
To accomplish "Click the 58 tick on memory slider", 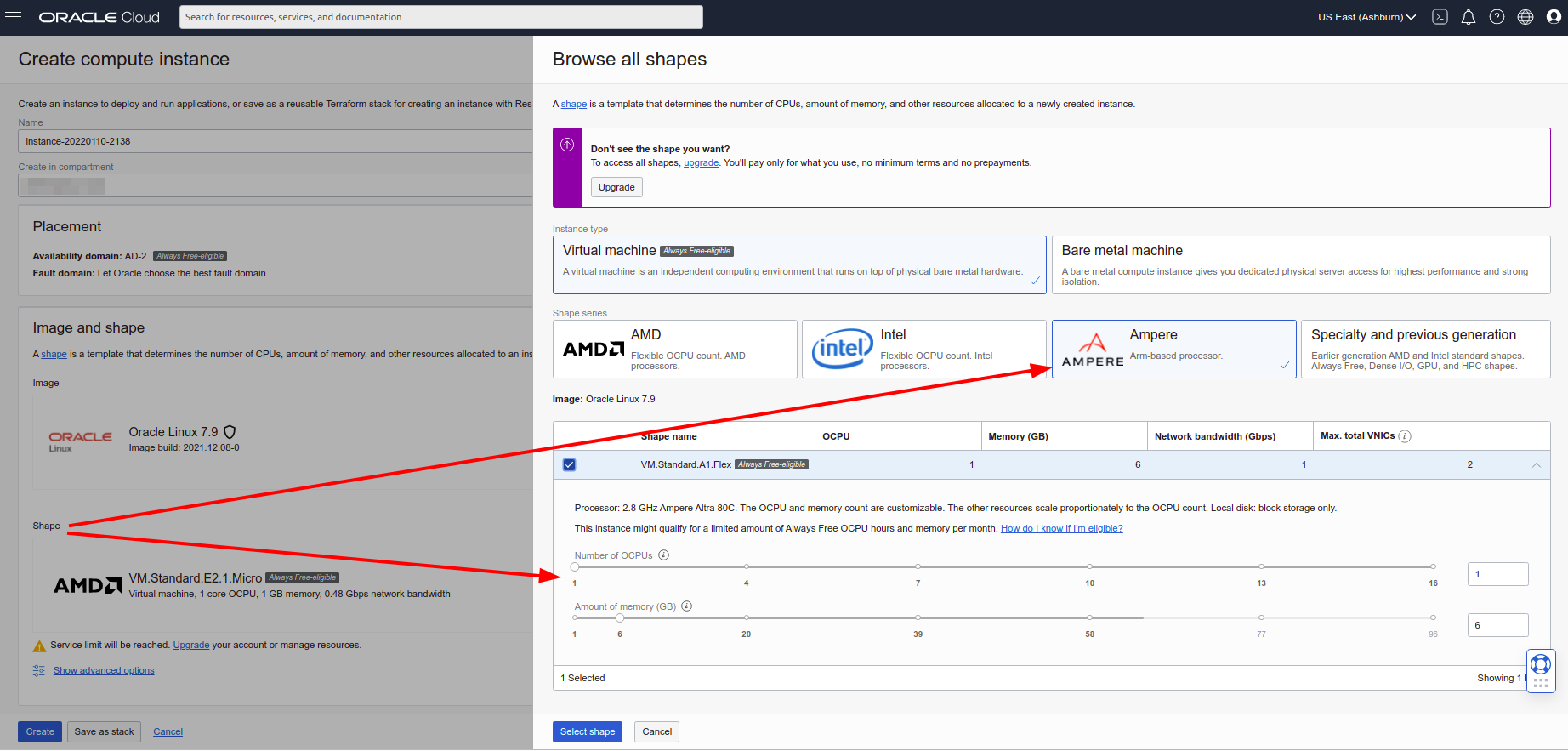I will point(1089,617).
